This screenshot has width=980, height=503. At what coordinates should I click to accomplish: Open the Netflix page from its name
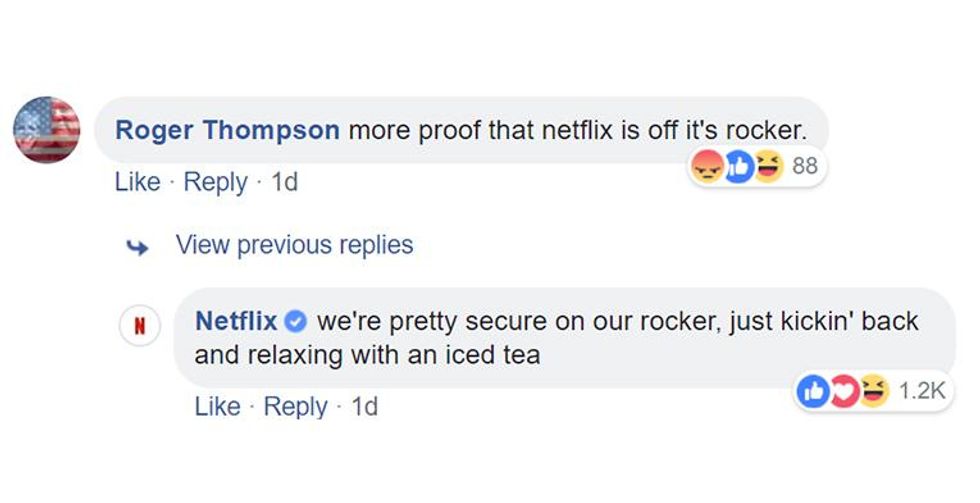(x=236, y=321)
